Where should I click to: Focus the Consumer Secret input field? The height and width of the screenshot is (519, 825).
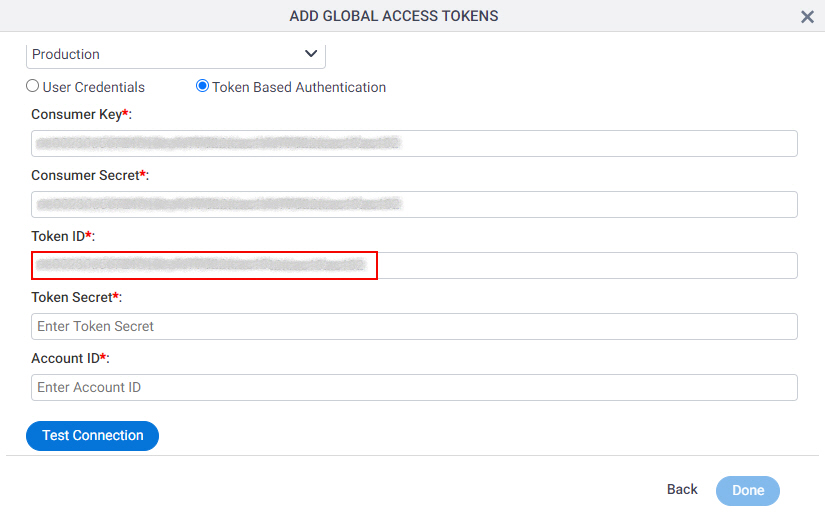[414, 204]
